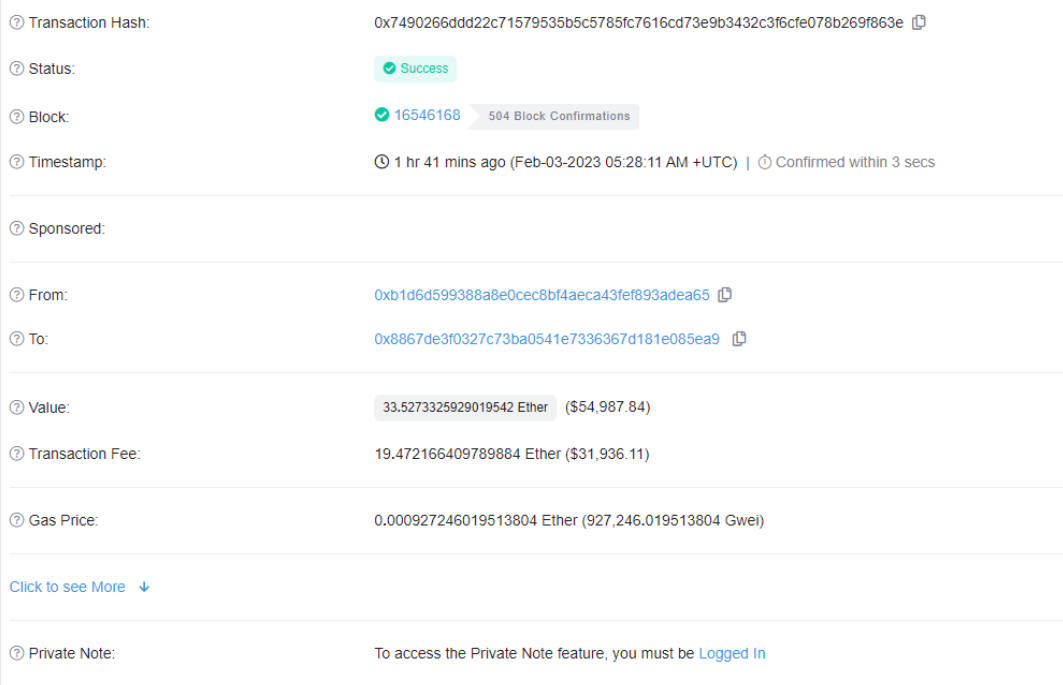Click the transaction fee 19.472166409789884 Ether

coord(468,454)
